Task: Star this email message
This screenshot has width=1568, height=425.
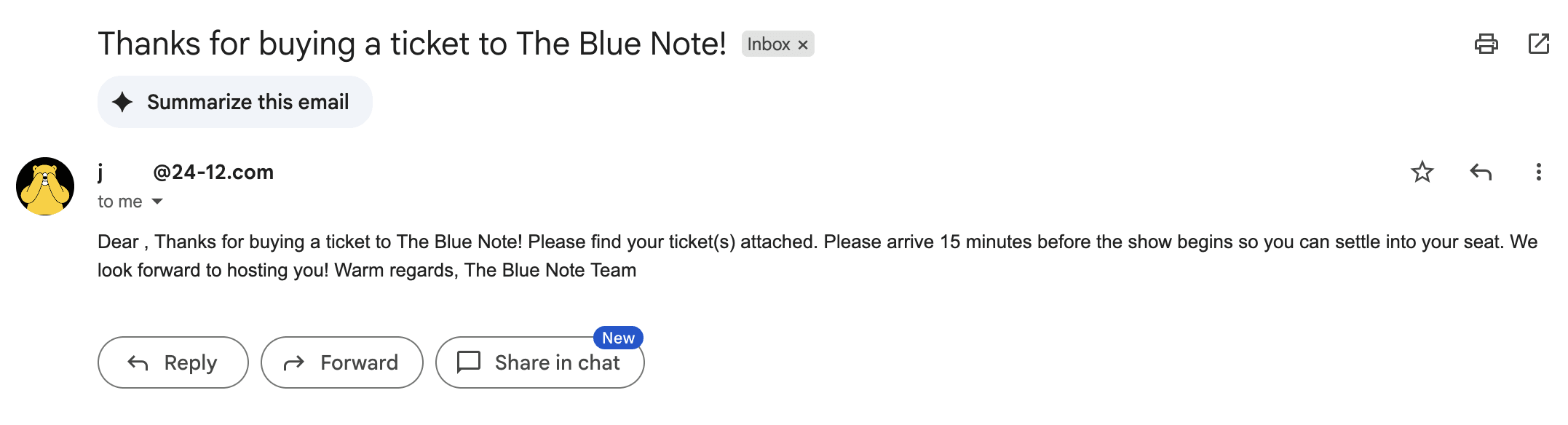Action: pos(1422,172)
